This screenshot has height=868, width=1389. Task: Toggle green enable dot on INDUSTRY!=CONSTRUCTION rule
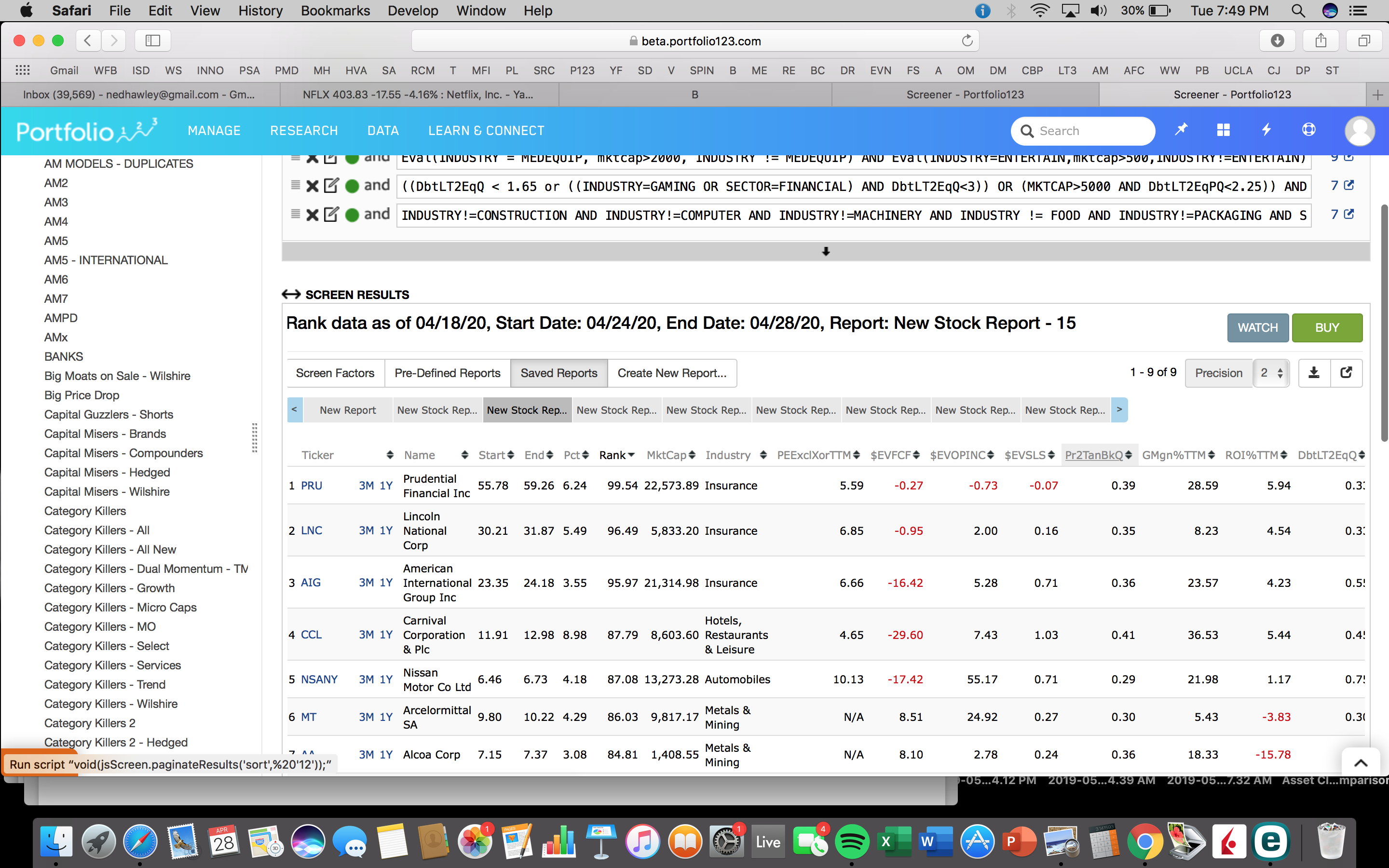353,215
